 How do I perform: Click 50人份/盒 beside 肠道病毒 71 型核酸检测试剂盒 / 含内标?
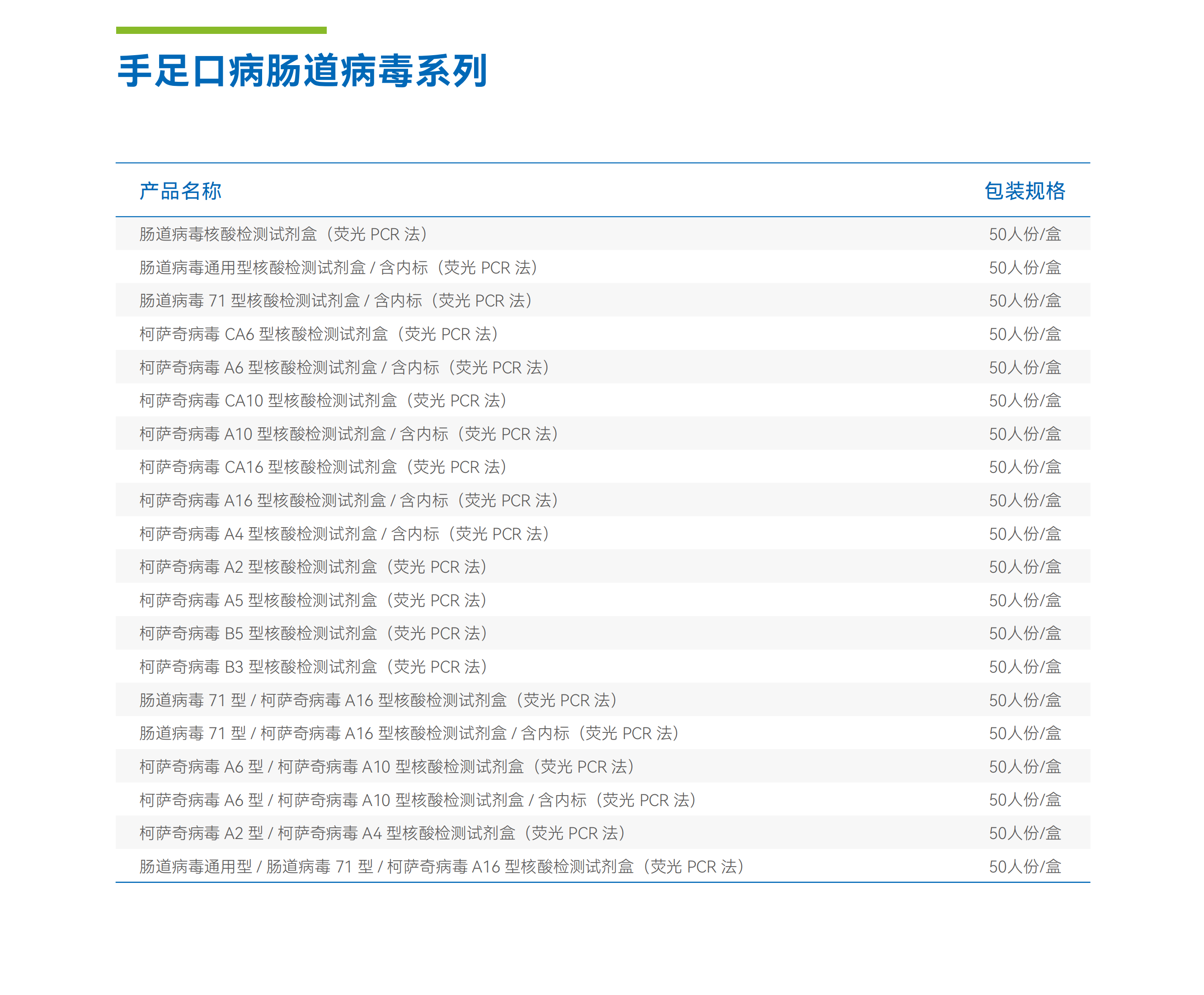click(1025, 300)
